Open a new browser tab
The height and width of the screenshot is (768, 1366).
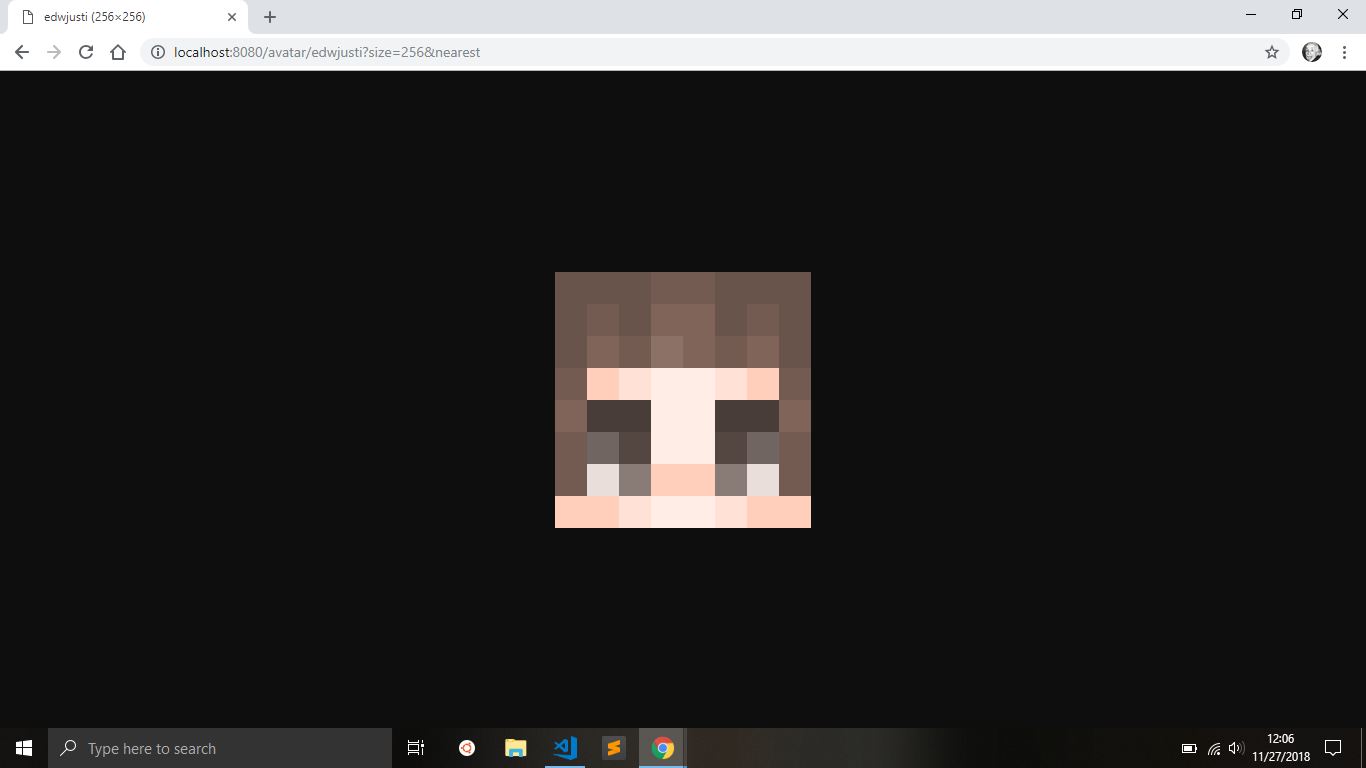(x=269, y=16)
